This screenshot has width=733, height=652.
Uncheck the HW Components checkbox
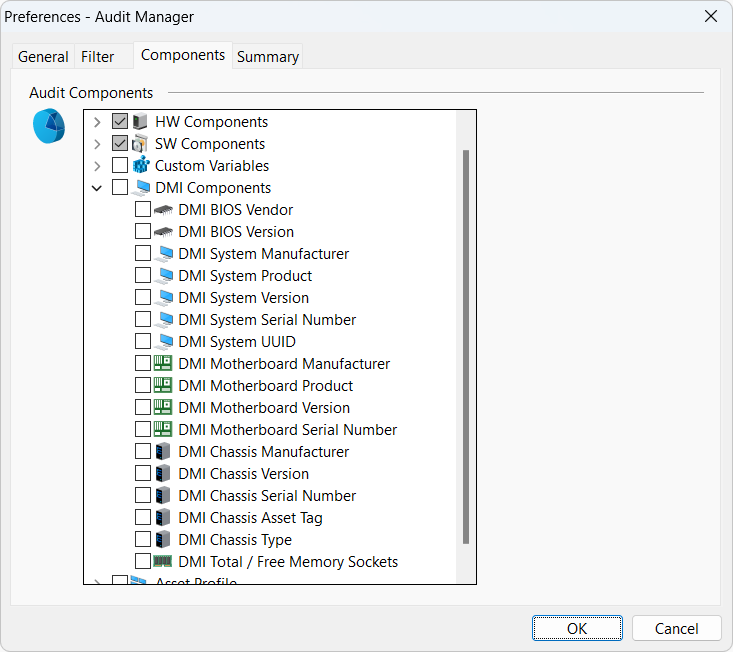pos(120,122)
